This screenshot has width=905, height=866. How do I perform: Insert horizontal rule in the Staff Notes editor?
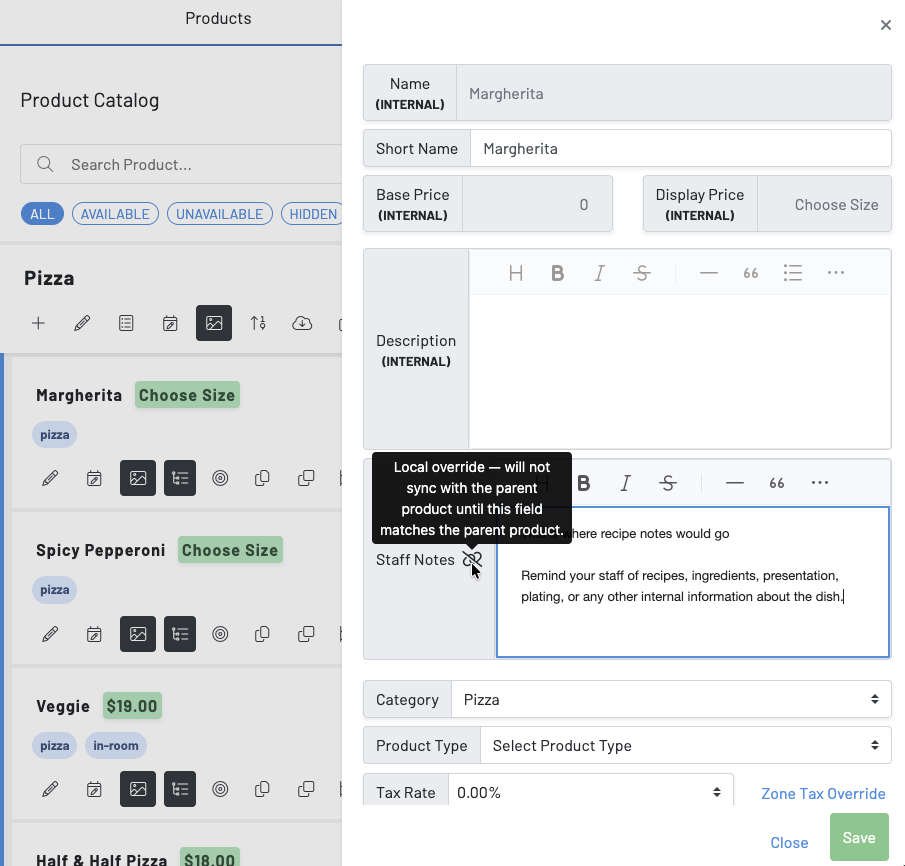(734, 483)
